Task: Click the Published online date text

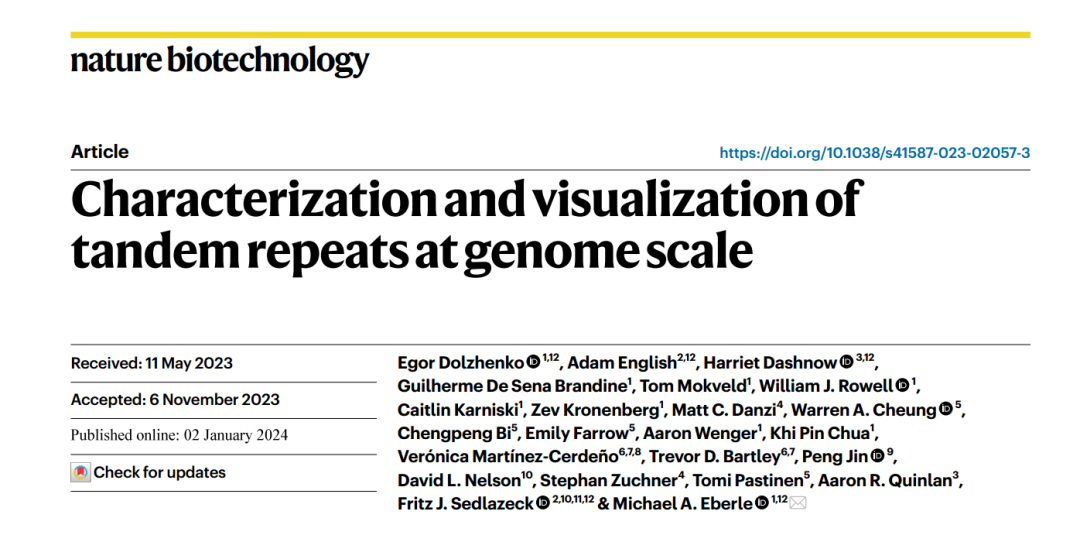Action: [x=179, y=435]
